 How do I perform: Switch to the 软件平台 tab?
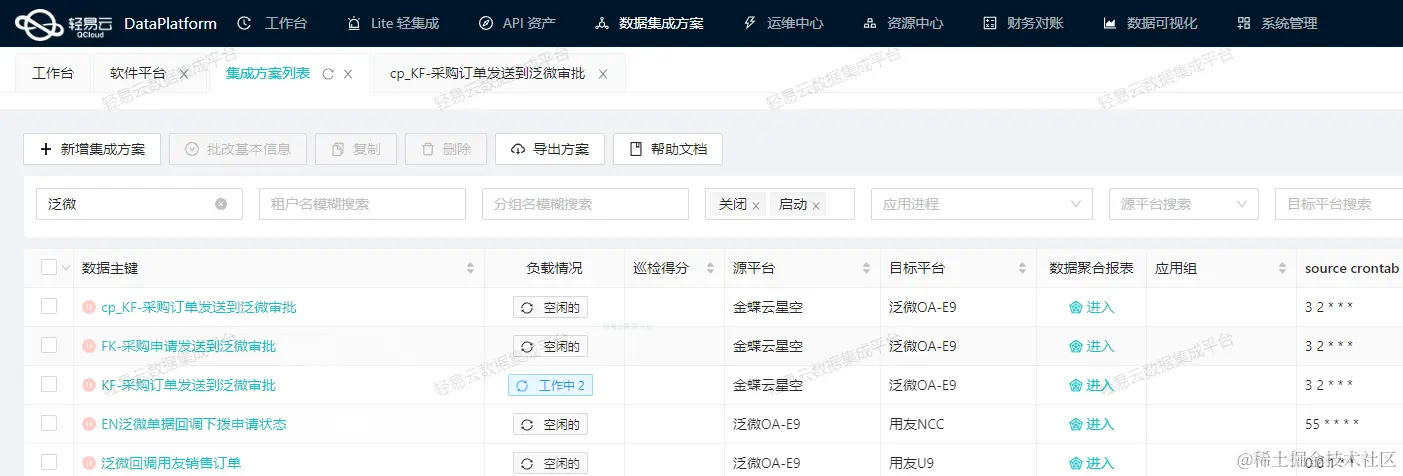tap(138, 73)
